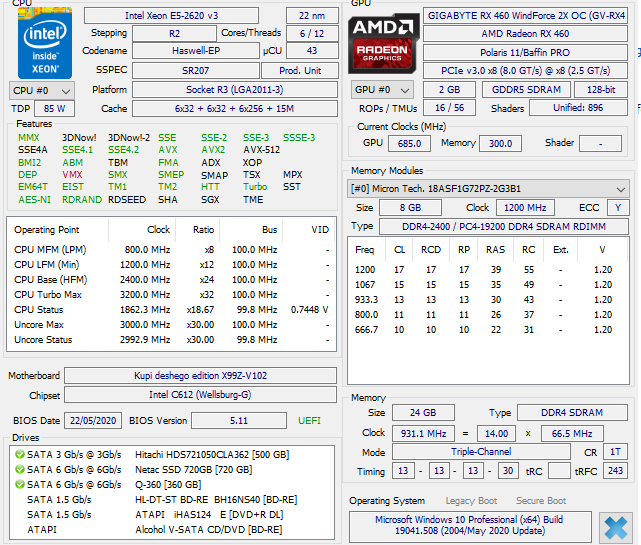
Task: Click the AVX2 feature flag
Action: click(213, 150)
